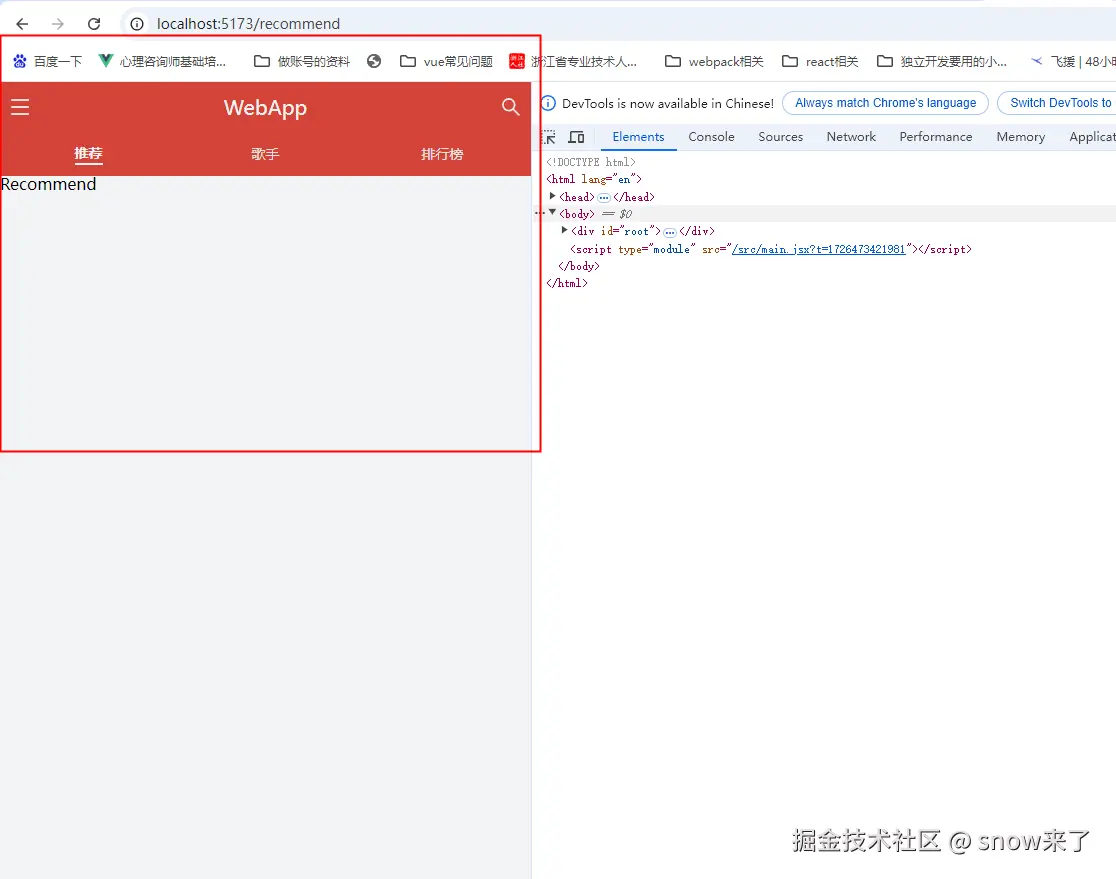Open the Application tab in DevTools
1116x879 pixels.
[1093, 137]
